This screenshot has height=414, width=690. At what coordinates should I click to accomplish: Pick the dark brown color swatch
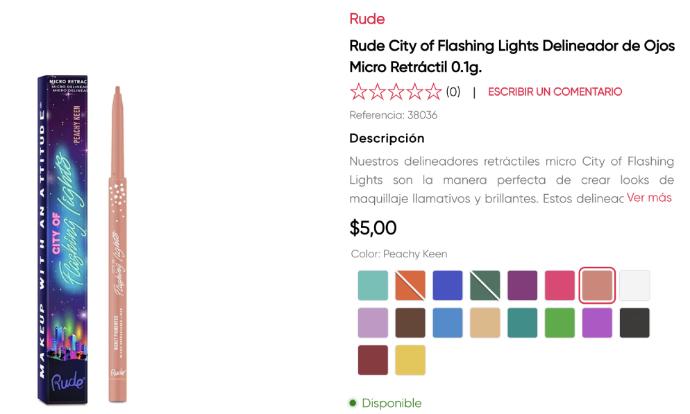(410, 323)
